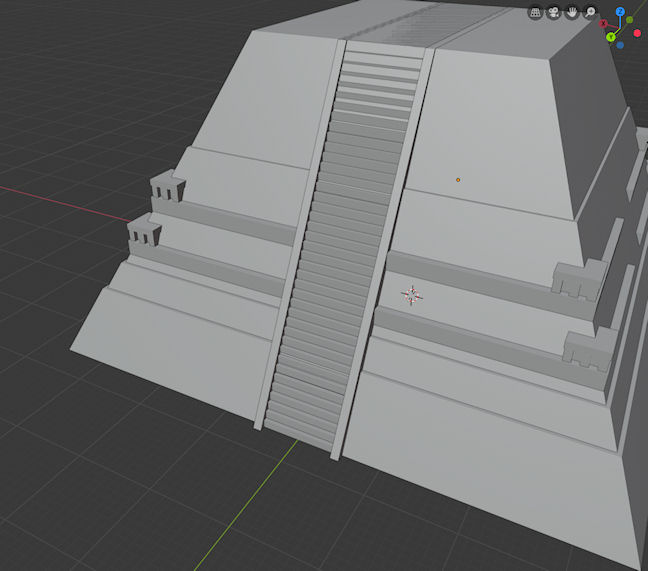
Task: Click the unlabeled green negative Y gizmo dot
Action: pos(629,19)
